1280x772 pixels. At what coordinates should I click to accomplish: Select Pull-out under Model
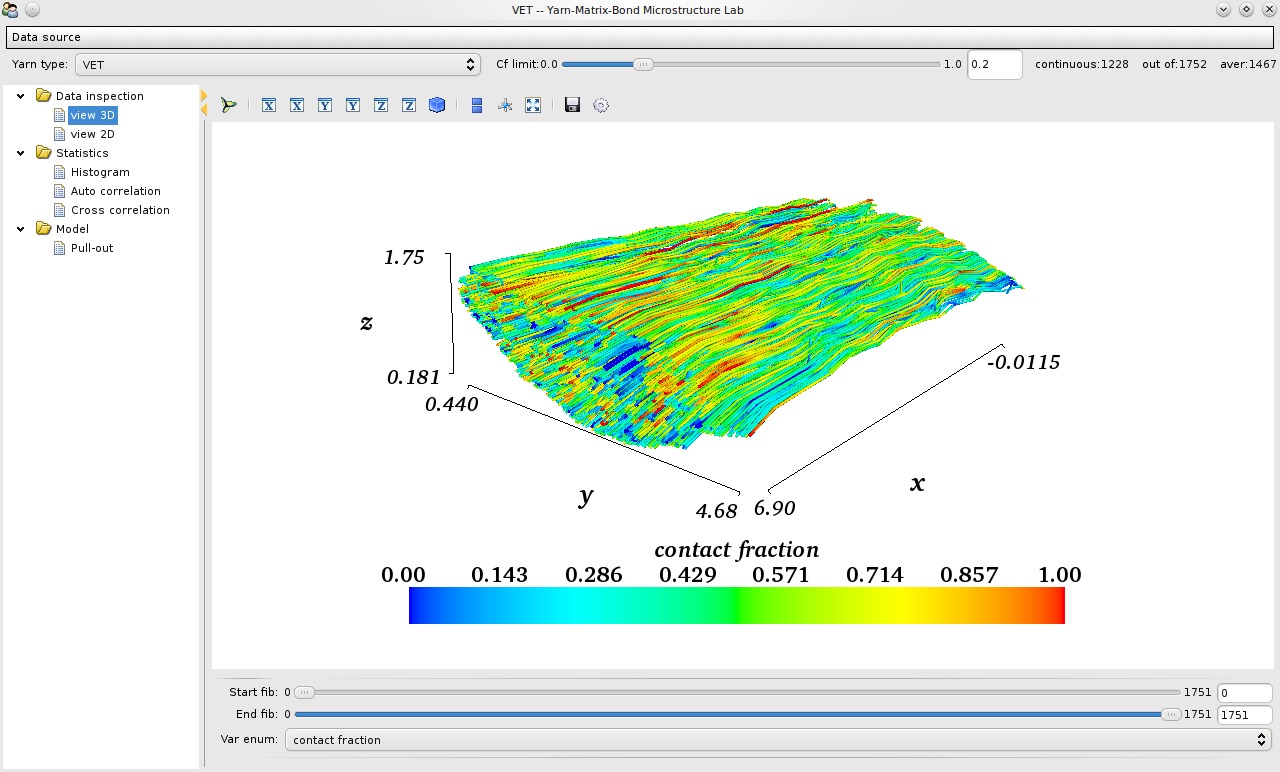click(92, 248)
